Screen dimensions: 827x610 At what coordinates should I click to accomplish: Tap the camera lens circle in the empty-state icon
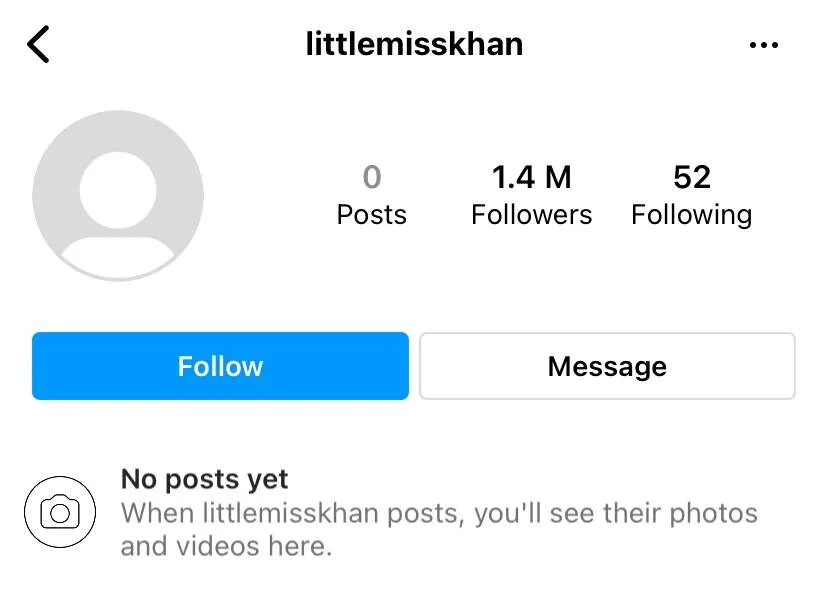(60, 514)
